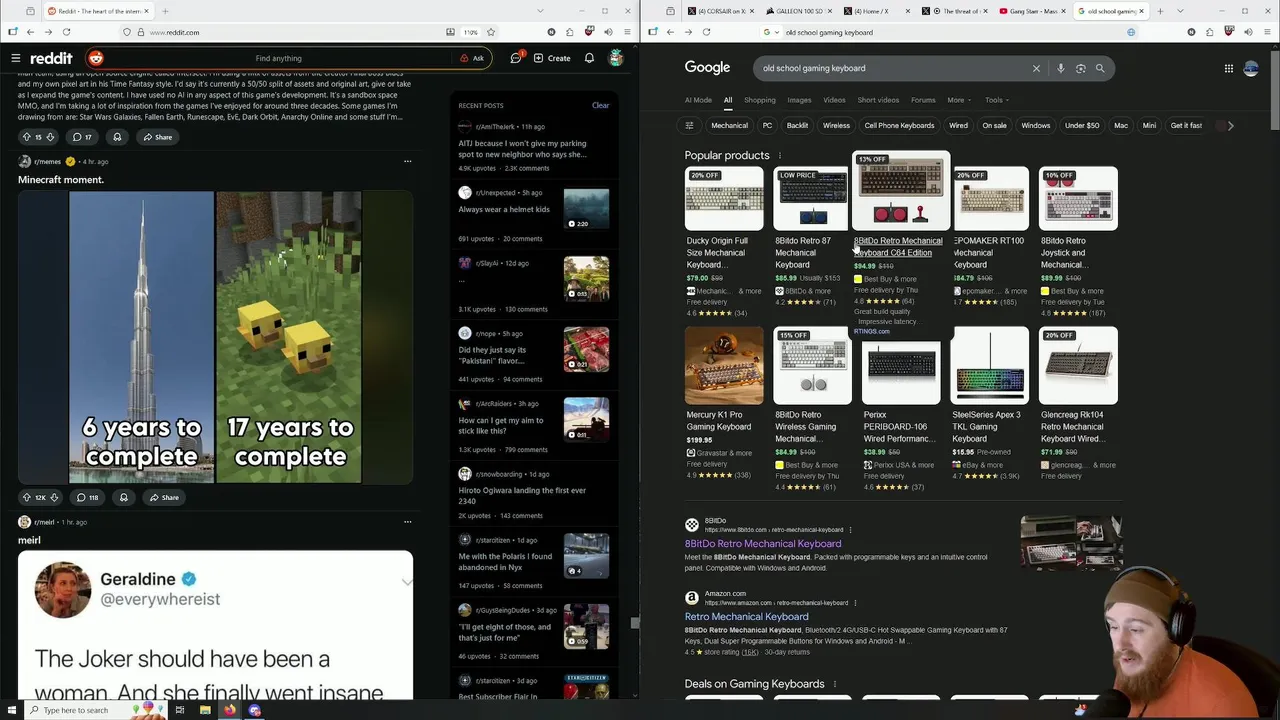Toggle the Backlit filter chip
This screenshot has width=1280, height=720.
click(797, 125)
